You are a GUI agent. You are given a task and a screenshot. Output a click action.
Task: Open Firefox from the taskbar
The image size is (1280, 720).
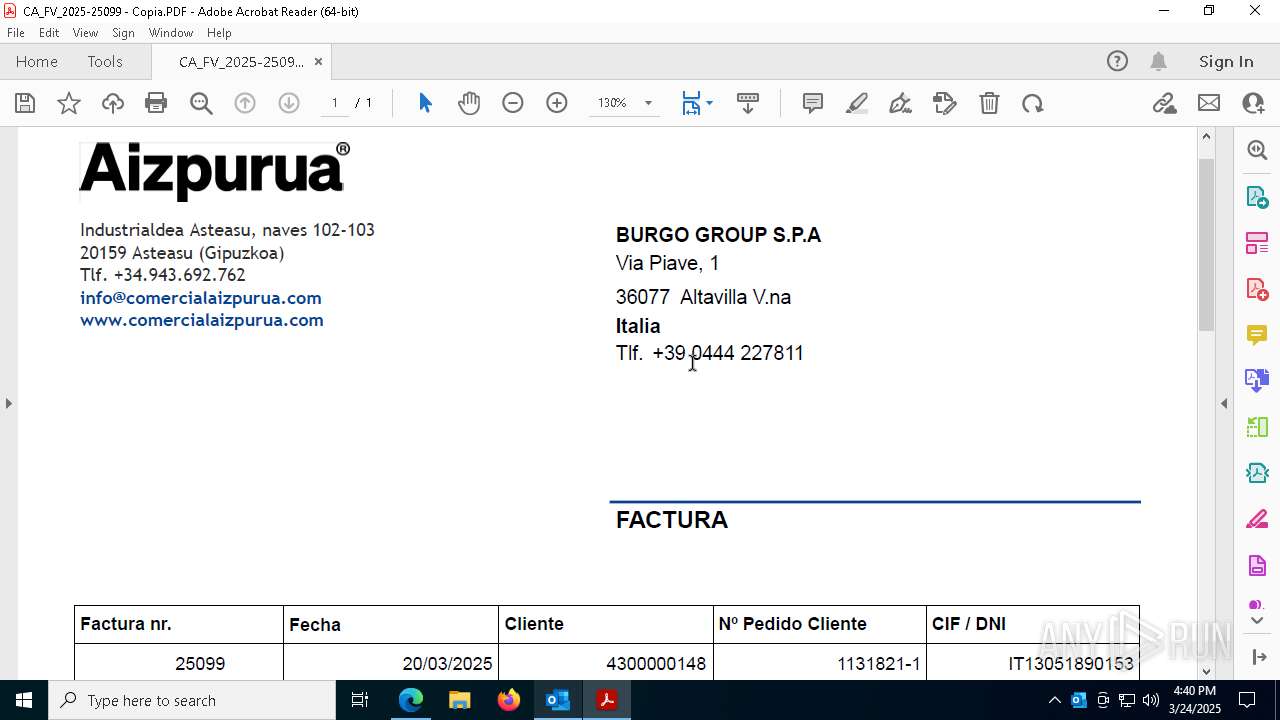(x=509, y=700)
